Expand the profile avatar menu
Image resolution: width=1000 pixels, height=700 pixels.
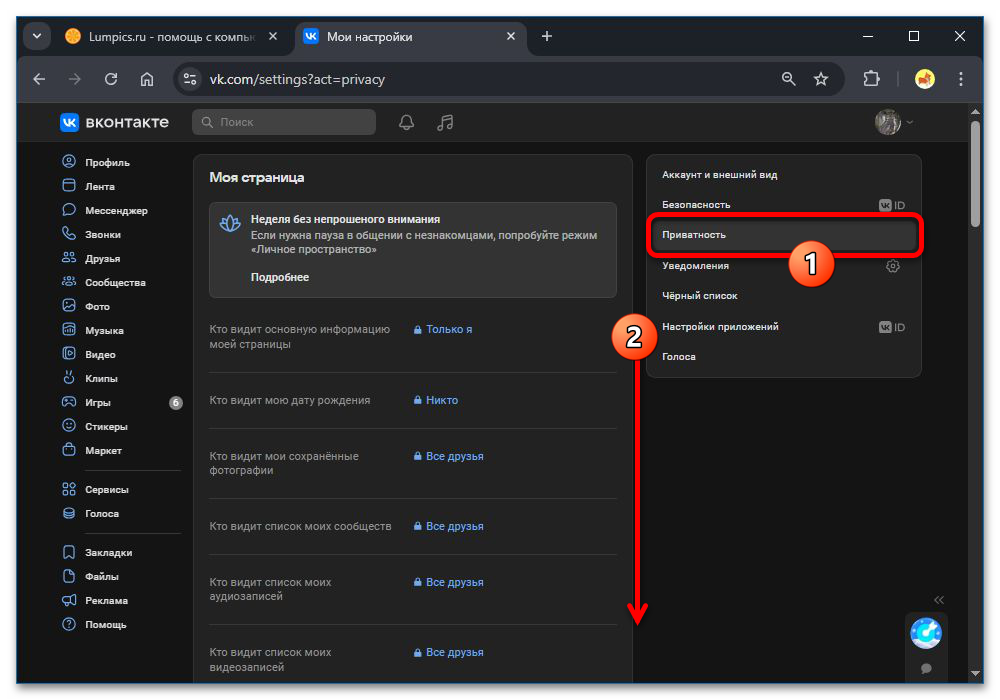point(894,122)
